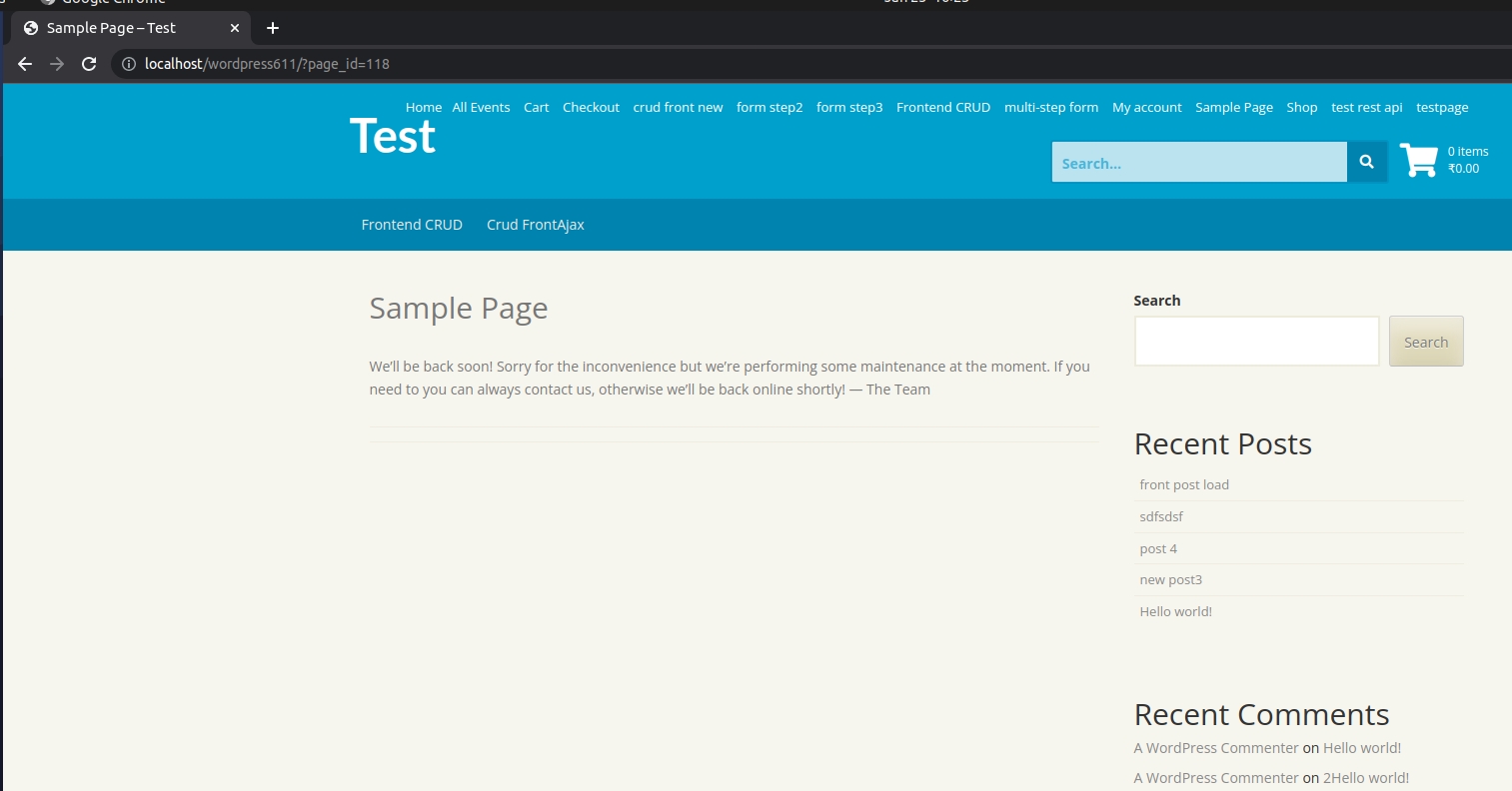Focus the header Search... input field
This screenshot has width=1512, height=791.
tap(1199, 162)
